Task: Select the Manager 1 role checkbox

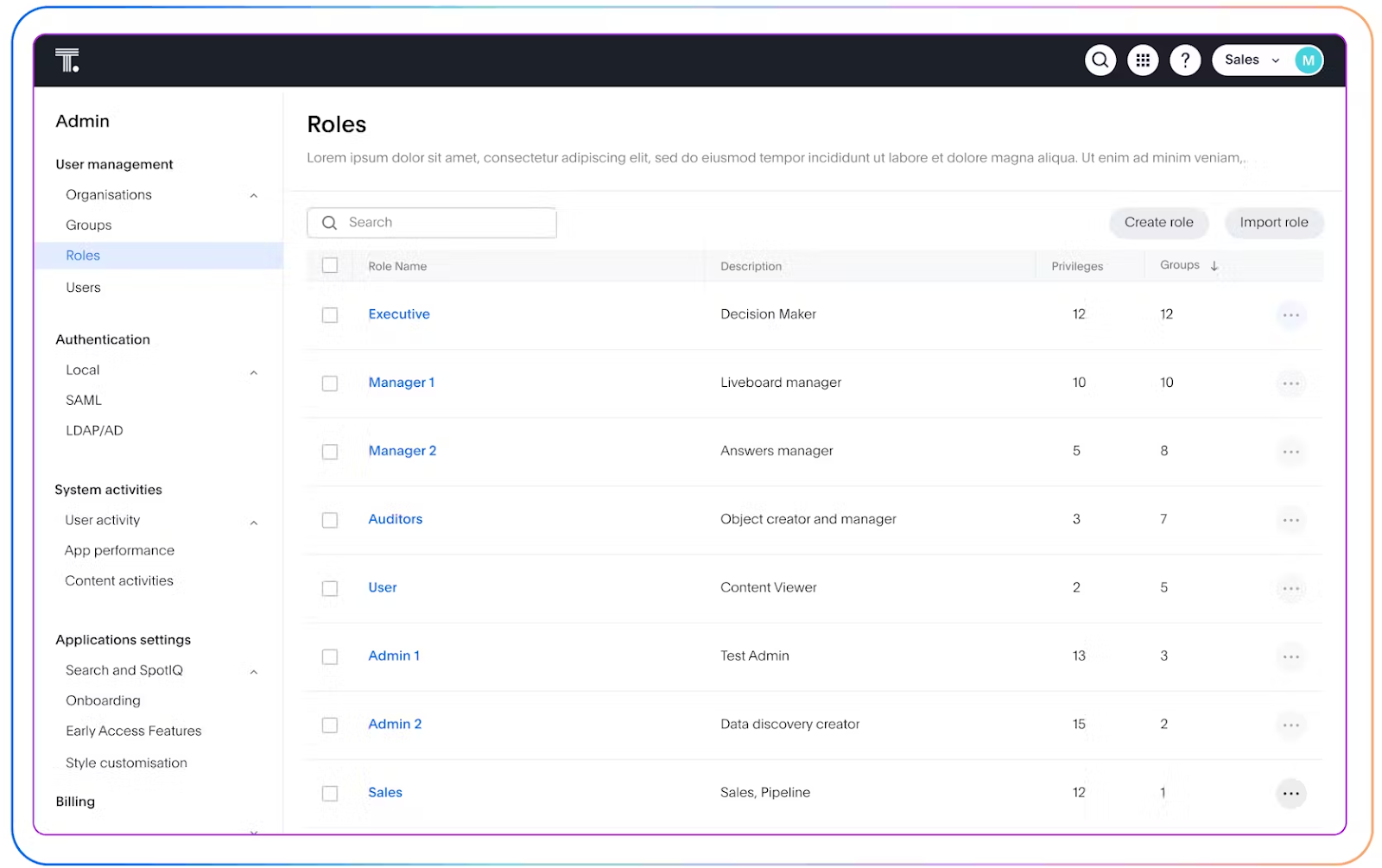Action: (x=330, y=383)
